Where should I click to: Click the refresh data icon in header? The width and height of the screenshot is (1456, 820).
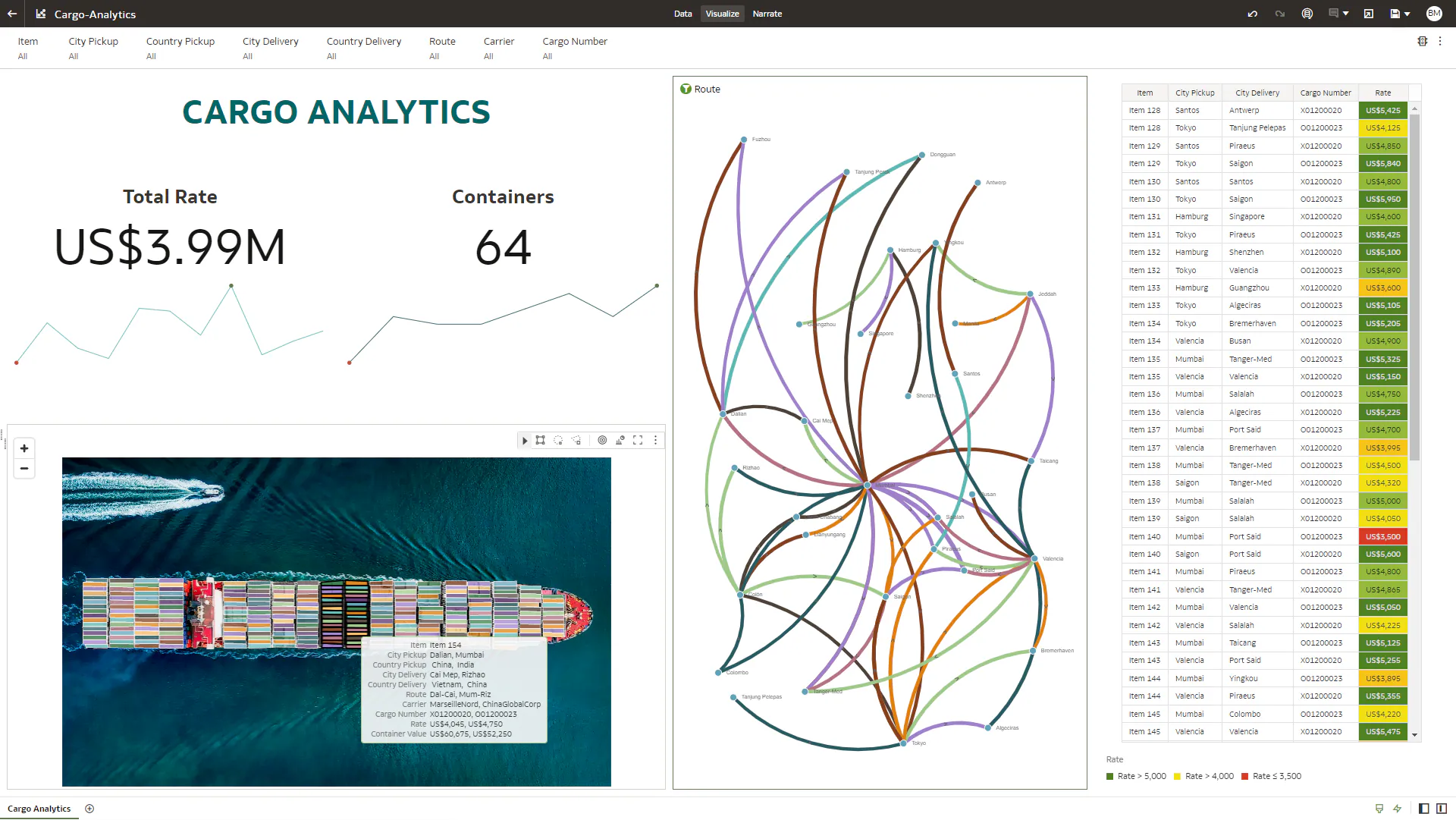1307,14
